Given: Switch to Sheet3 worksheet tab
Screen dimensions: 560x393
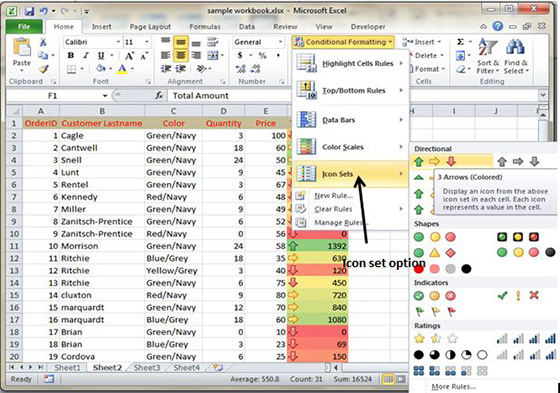Looking at the screenshot, I should click(x=147, y=368).
